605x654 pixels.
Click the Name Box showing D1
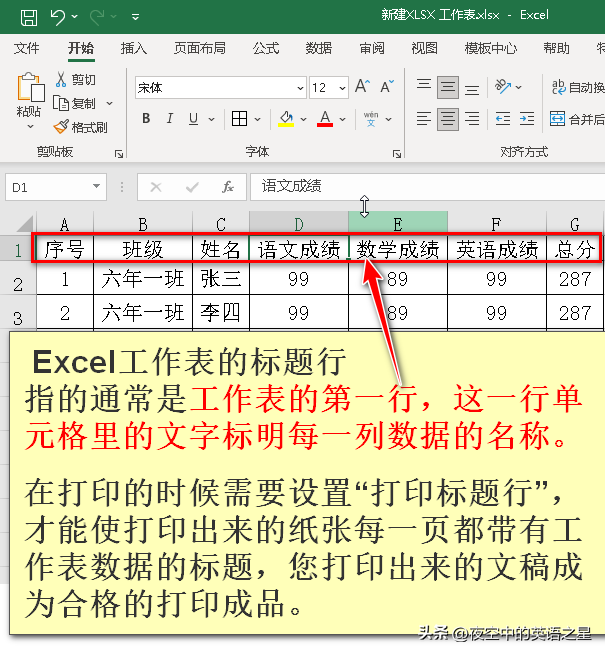[x=48, y=187]
